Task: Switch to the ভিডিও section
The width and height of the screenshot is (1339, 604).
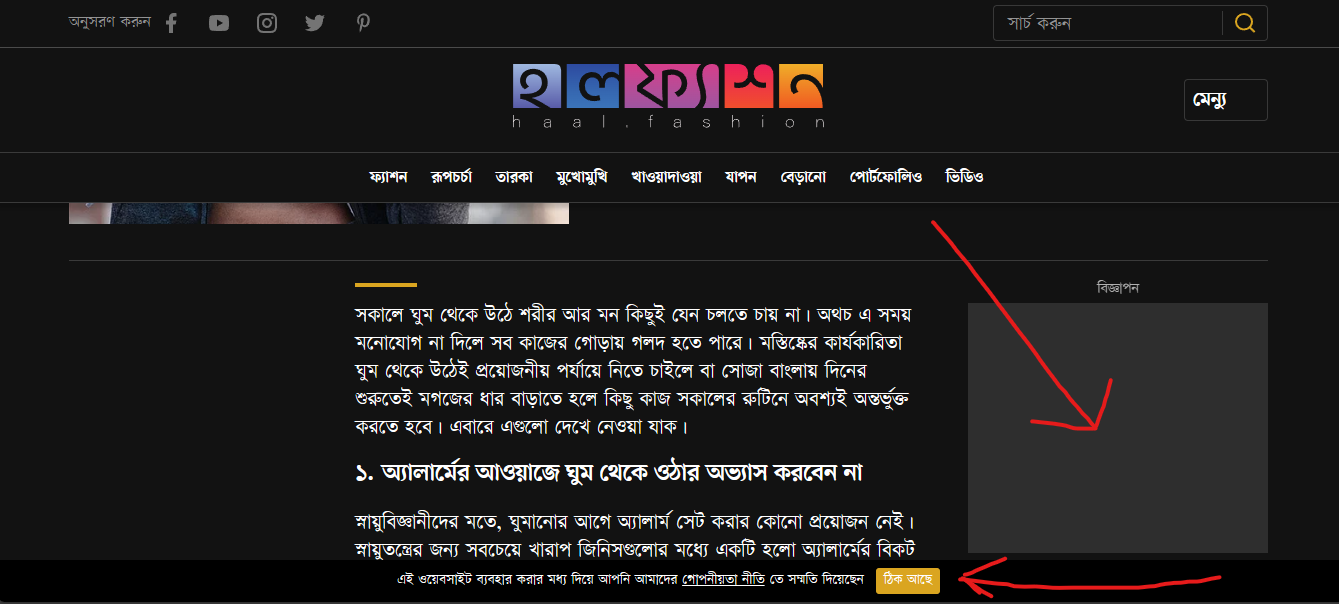Action: point(964,177)
